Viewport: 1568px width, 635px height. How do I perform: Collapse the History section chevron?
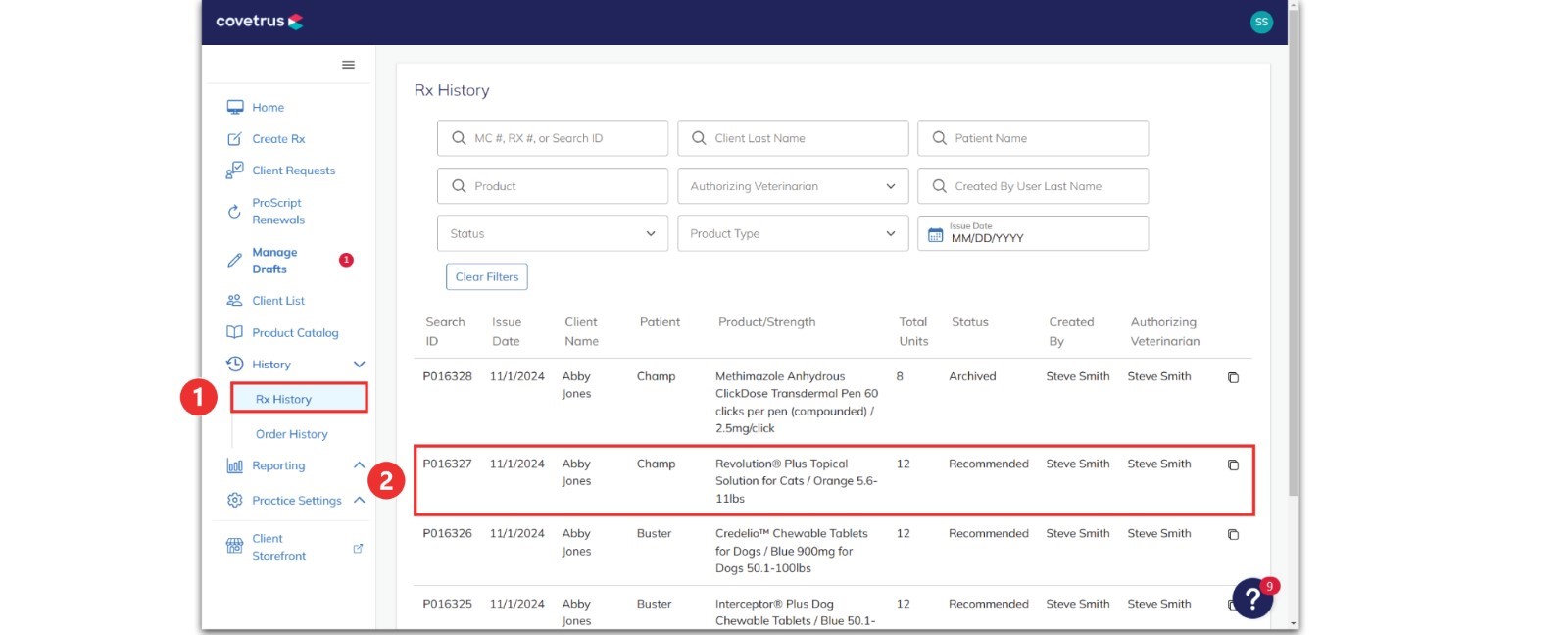[x=359, y=365]
